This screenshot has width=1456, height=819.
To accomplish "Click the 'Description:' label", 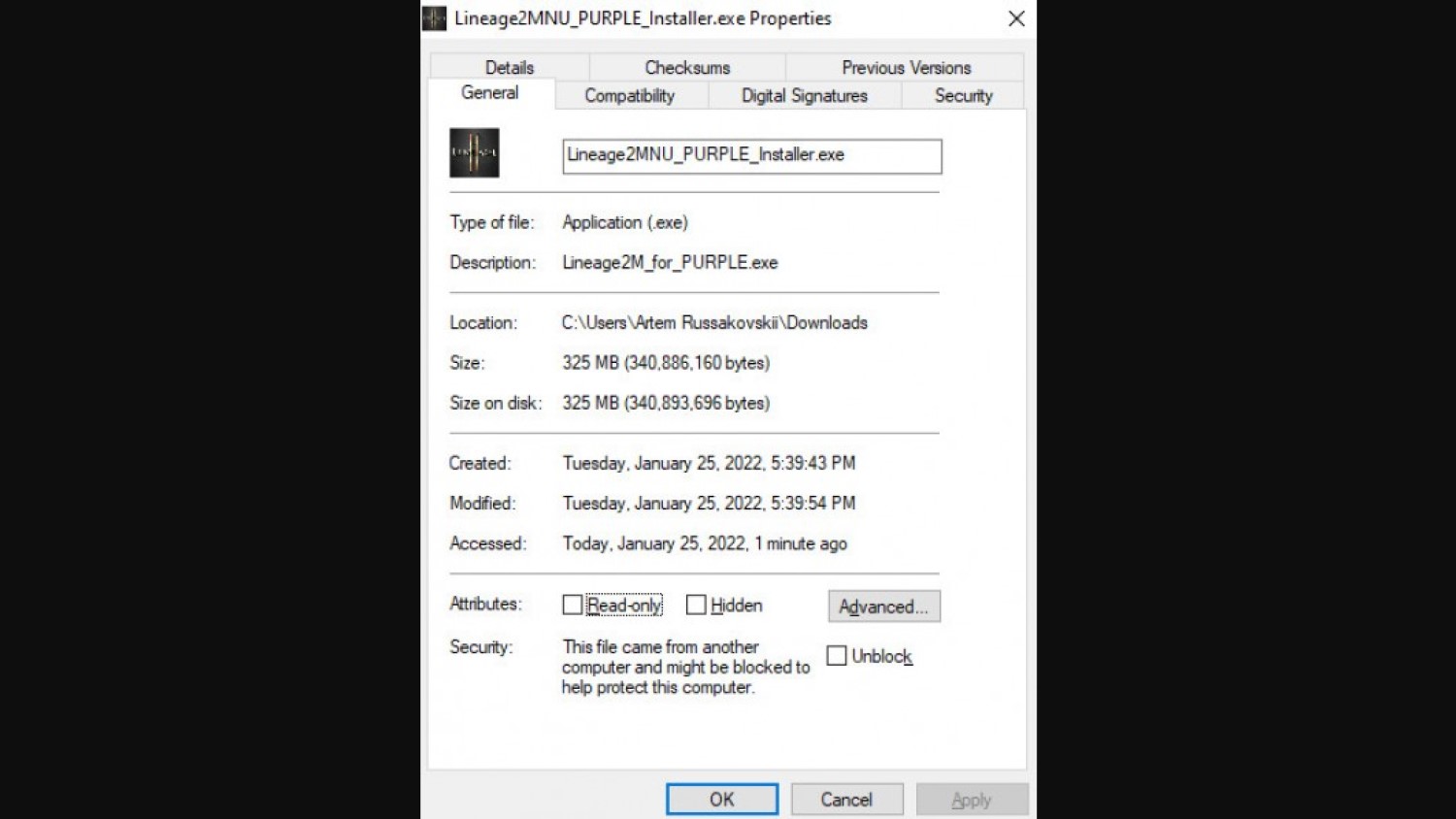I will [492, 262].
